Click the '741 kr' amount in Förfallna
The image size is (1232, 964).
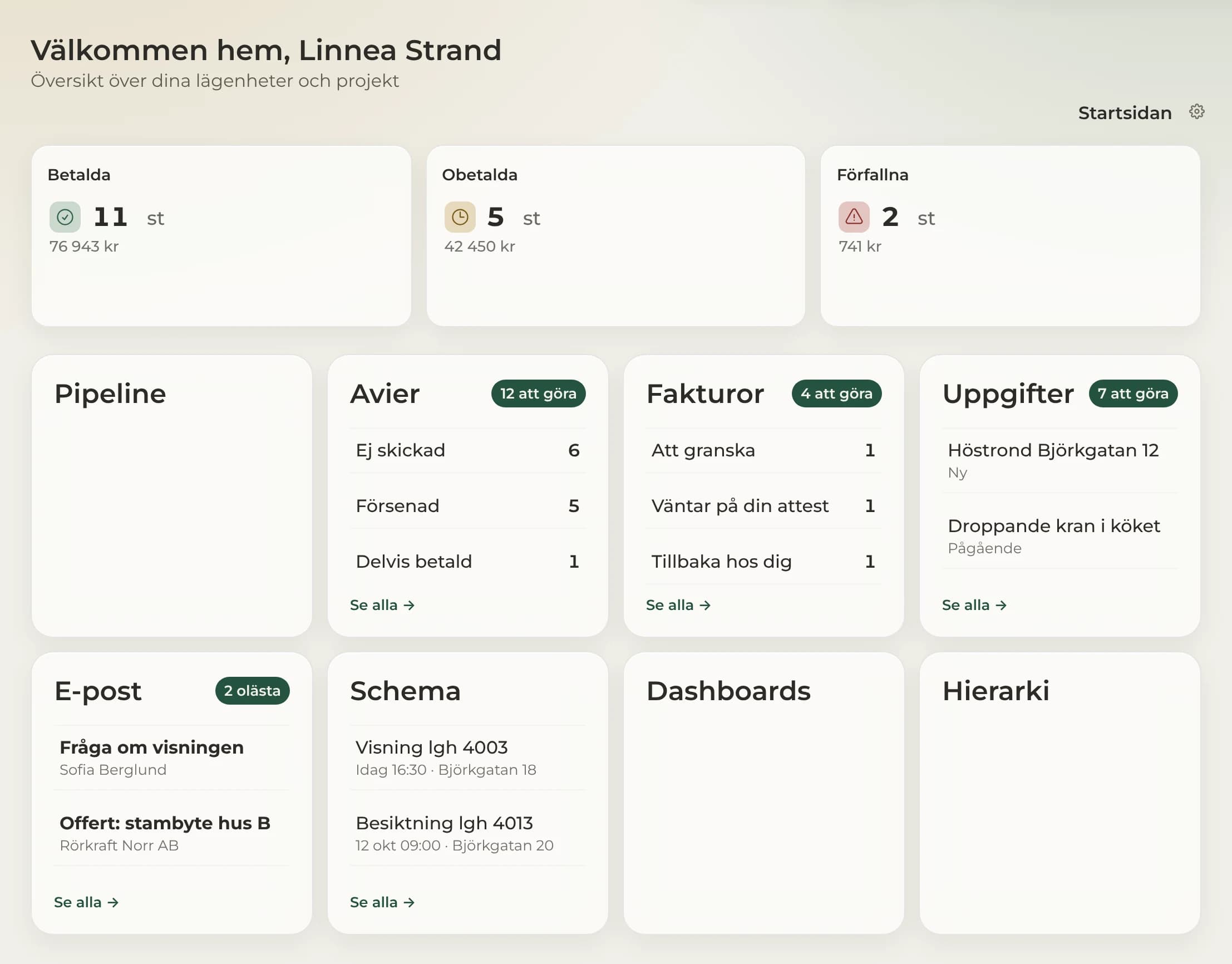[x=860, y=247]
